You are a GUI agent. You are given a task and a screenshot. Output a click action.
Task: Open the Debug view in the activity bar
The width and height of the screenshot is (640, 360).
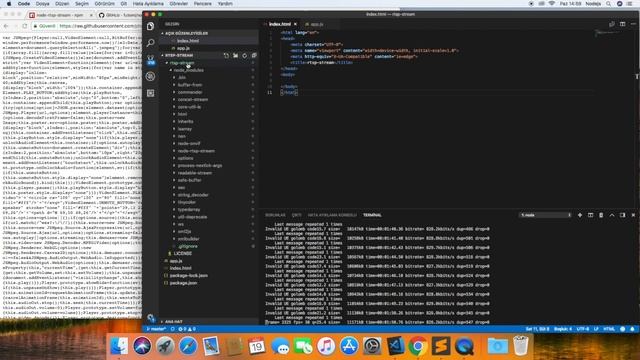151,76
